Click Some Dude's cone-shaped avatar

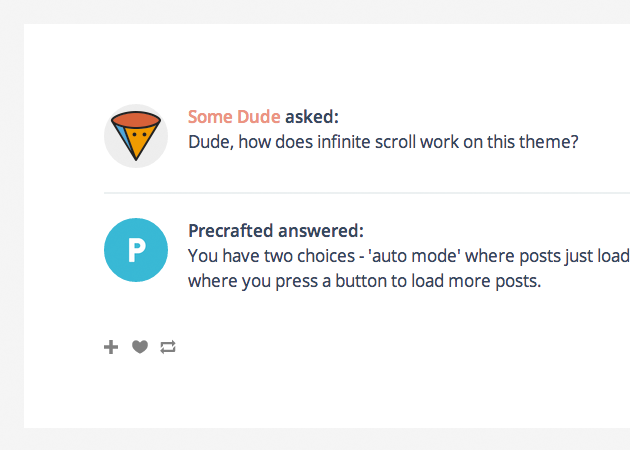tap(136, 136)
